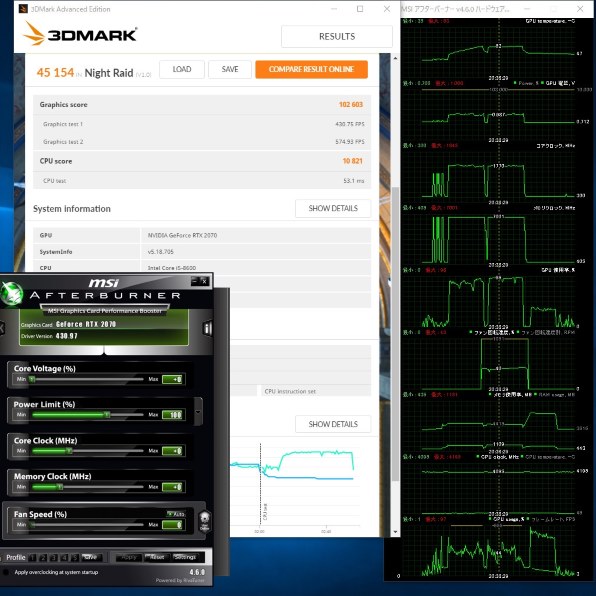Click the 3DMark scrollbar up arrow

[395, 58]
